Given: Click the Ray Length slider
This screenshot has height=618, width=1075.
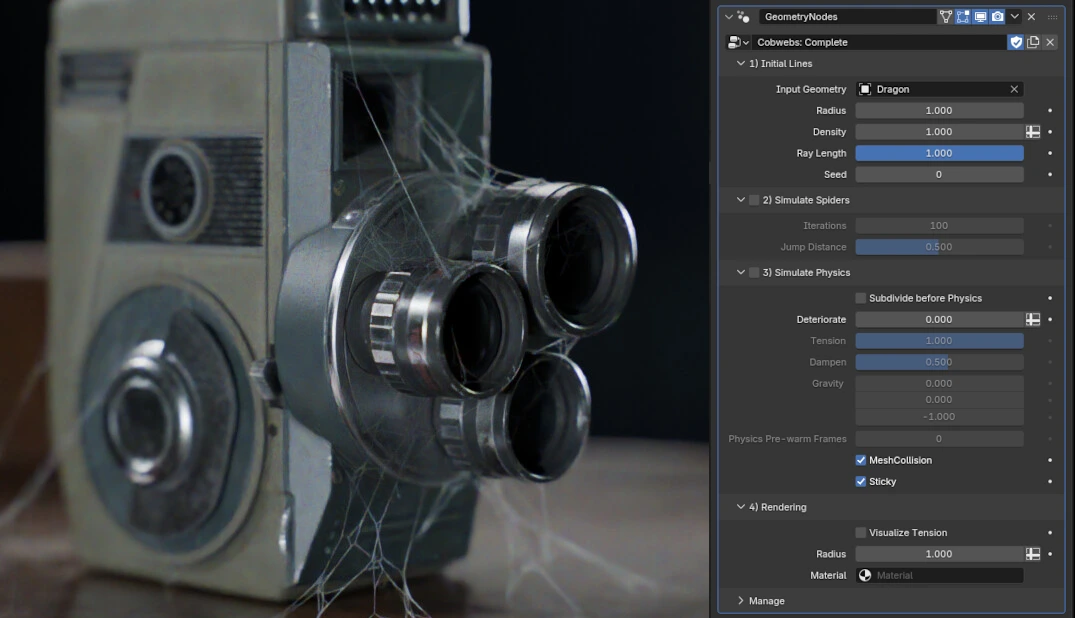Looking at the screenshot, I should tap(939, 153).
